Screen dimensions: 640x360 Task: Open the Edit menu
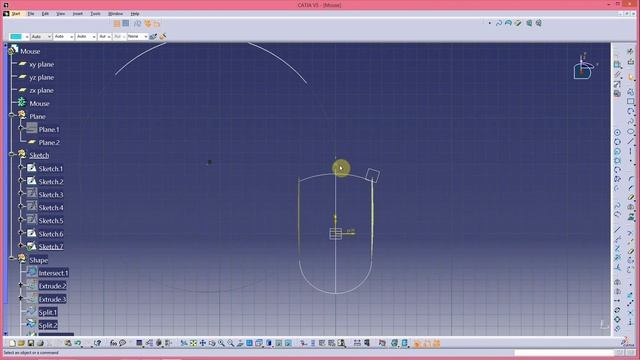coord(45,13)
